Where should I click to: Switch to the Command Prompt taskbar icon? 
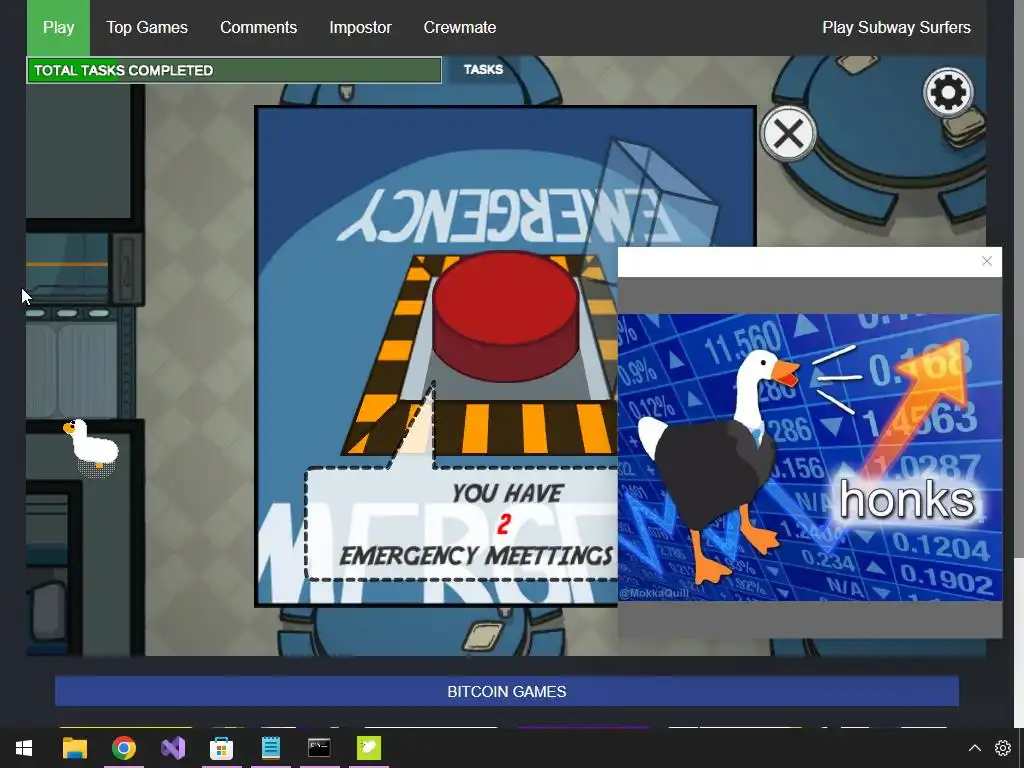pyautogui.click(x=319, y=748)
